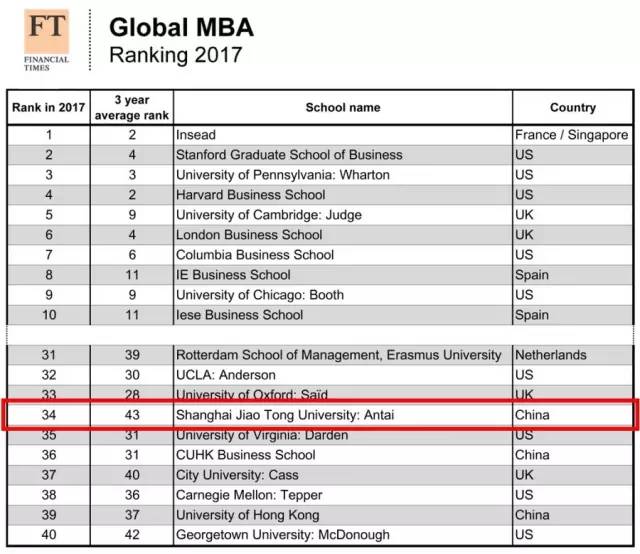
Task: Click the Financial Times FT logo
Action: click(x=47, y=38)
